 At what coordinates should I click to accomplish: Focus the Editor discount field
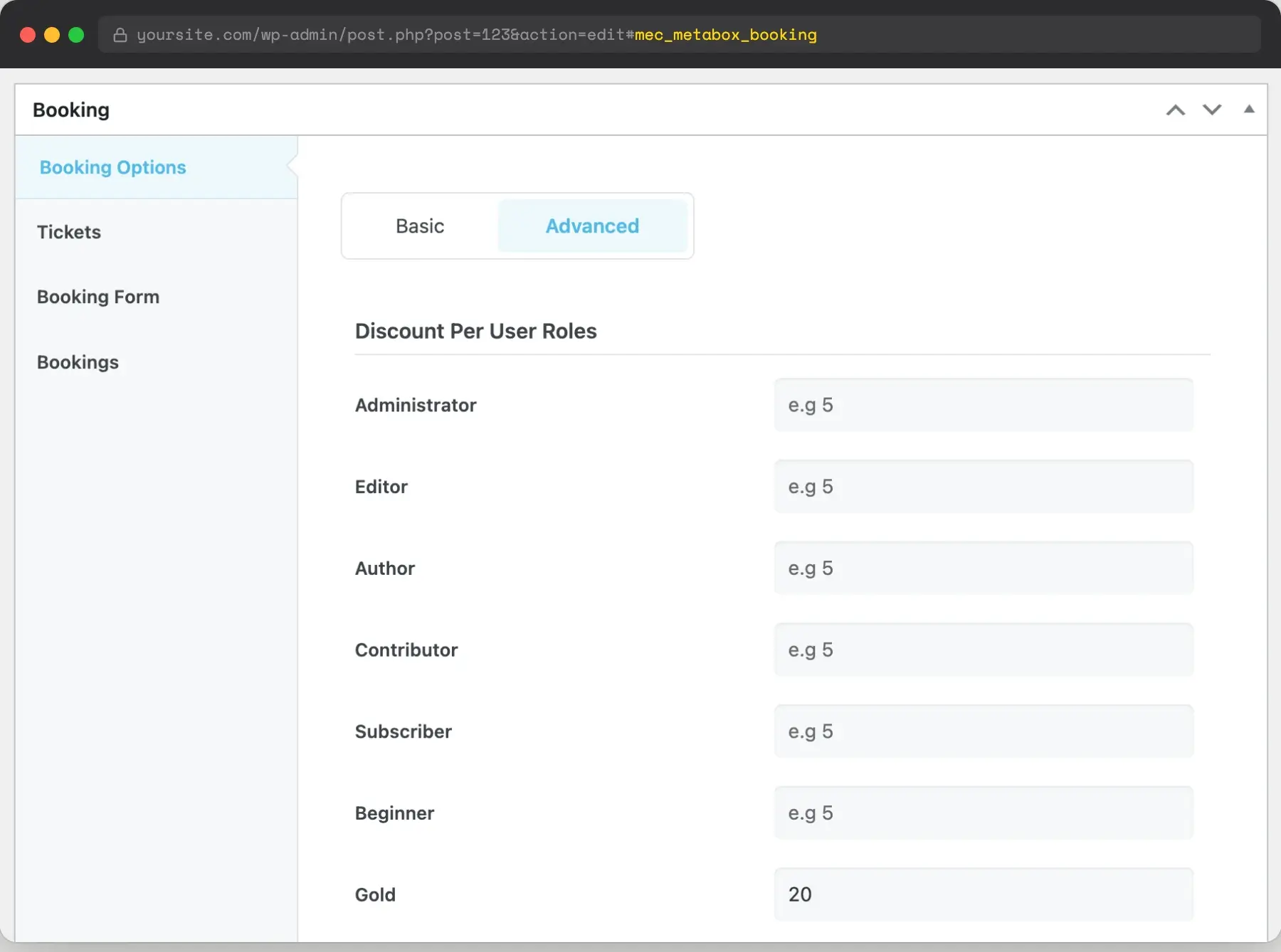(x=984, y=487)
